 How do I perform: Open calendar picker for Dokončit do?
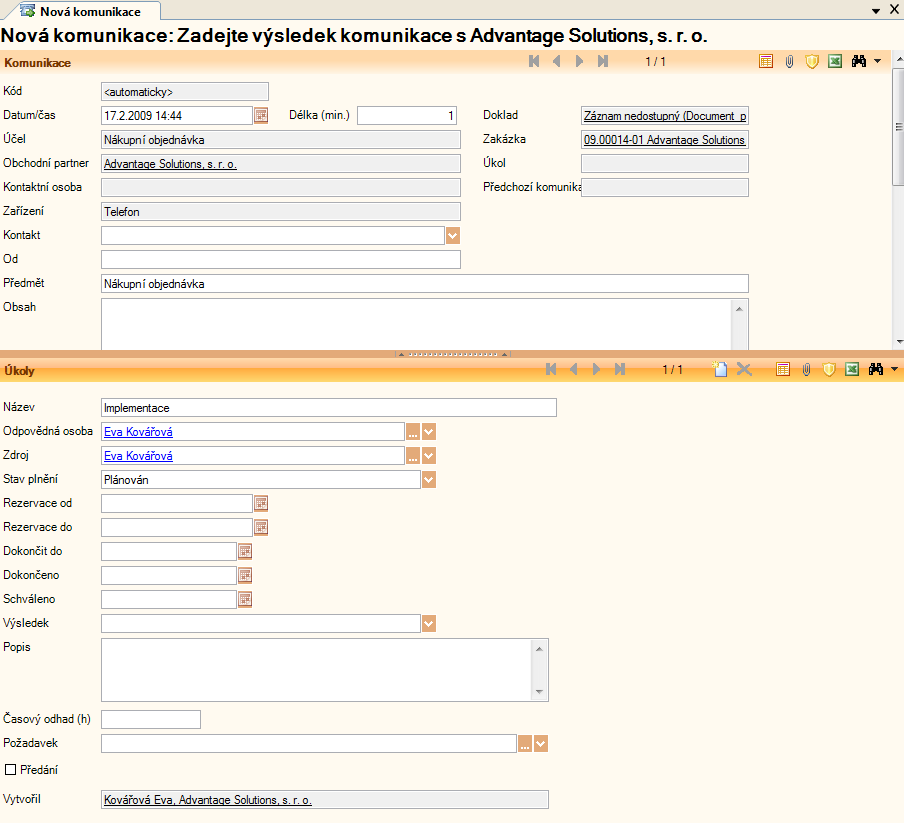tap(244, 551)
